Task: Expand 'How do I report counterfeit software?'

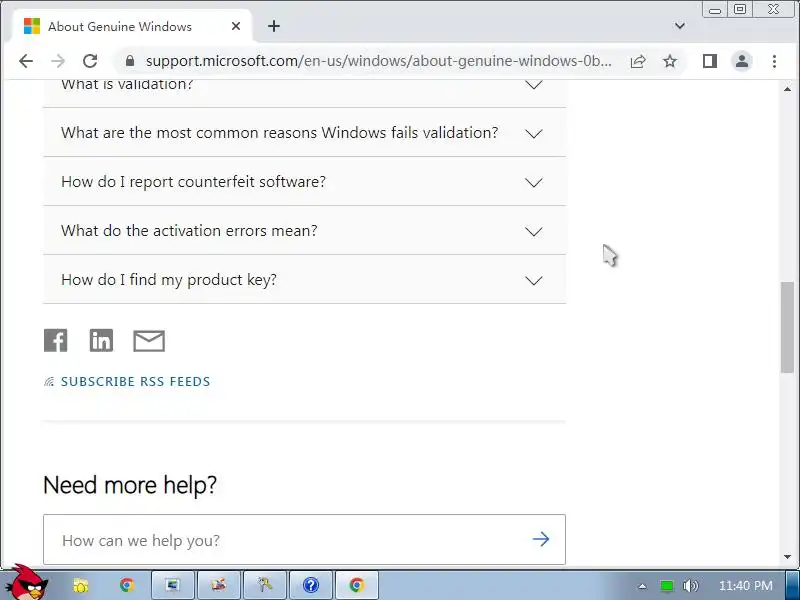Action: [305, 182]
